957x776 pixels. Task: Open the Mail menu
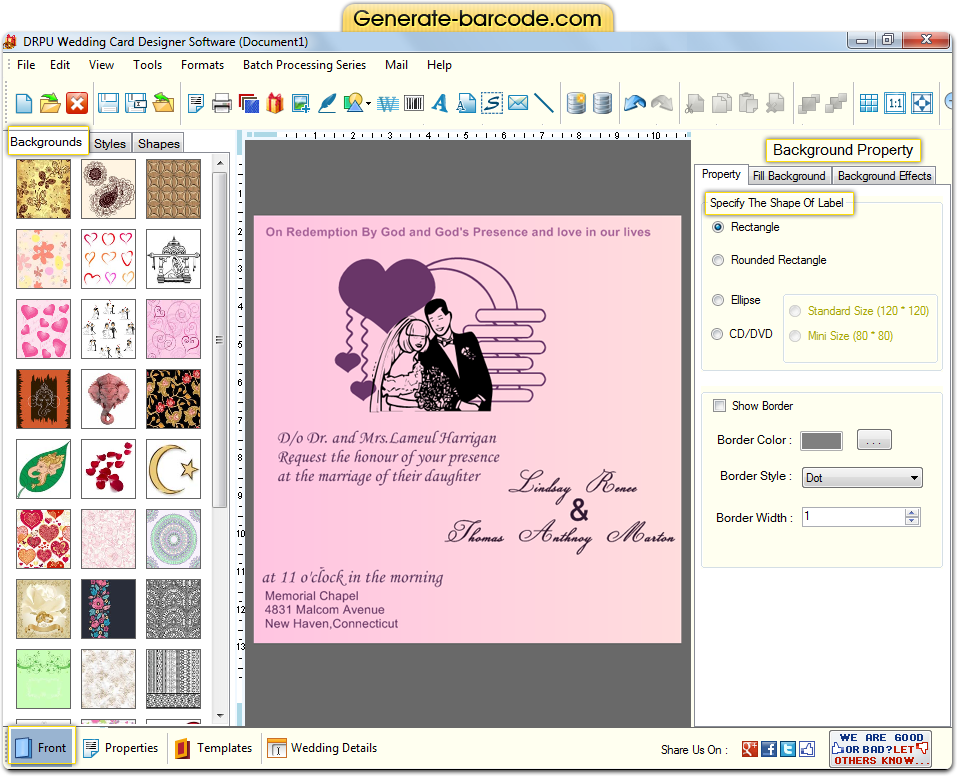396,65
